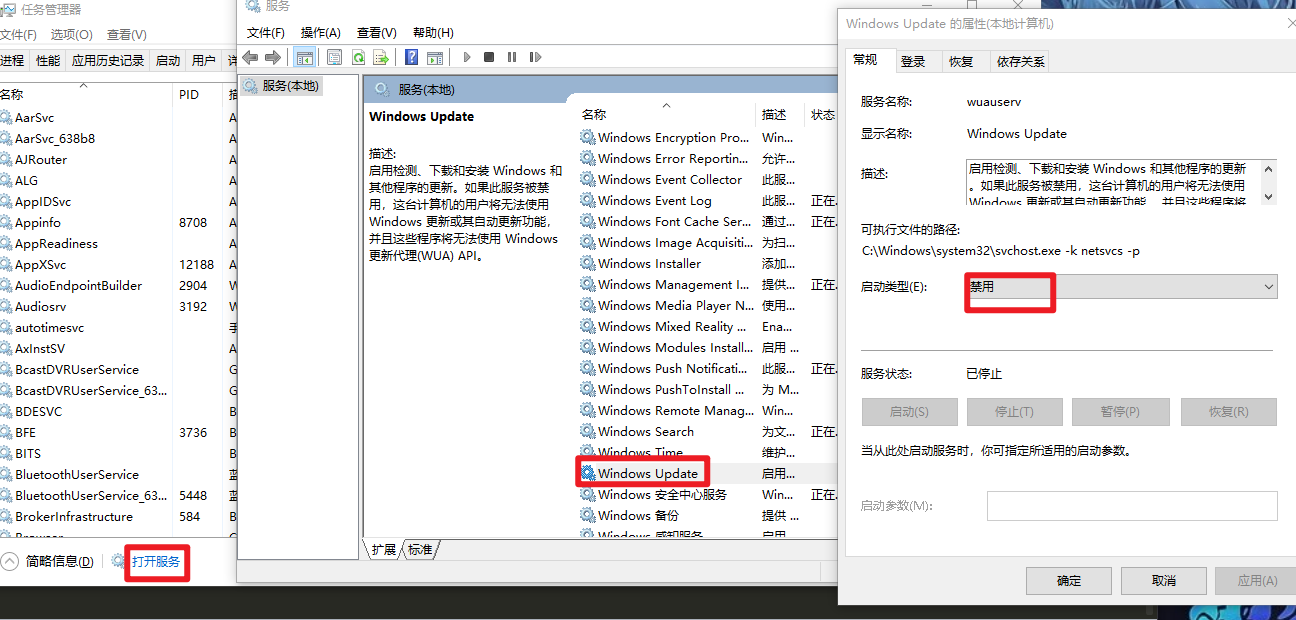Switch to 恢复 tab in properties dialog
The height and width of the screenshot is (620, 1296).
pyautogui.click(x=961, y=61)
